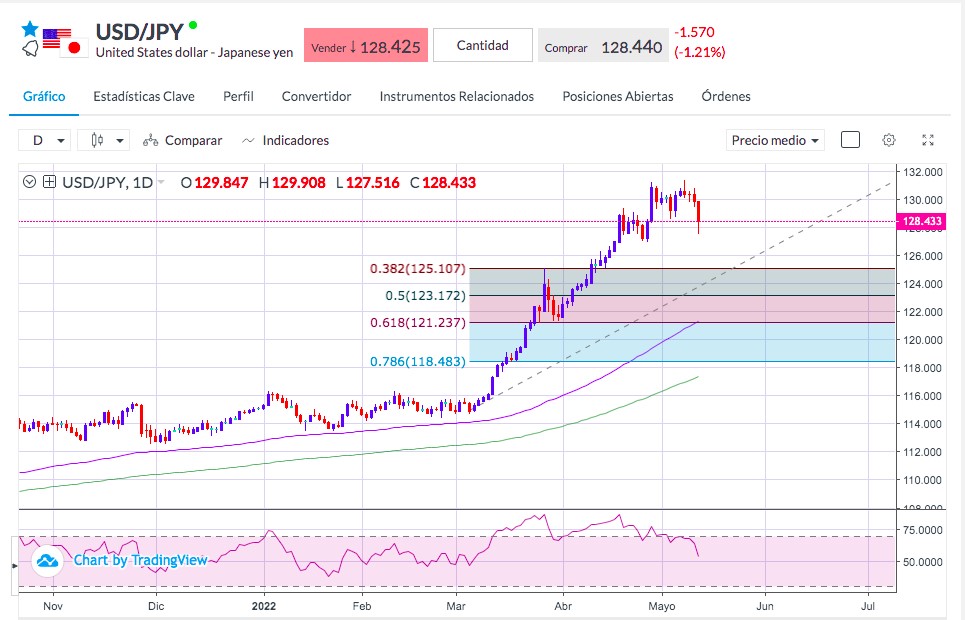This screenshot has height=620, width=965.
Task: Expand the Precio medio dropdown
Action: click(775, 140)
